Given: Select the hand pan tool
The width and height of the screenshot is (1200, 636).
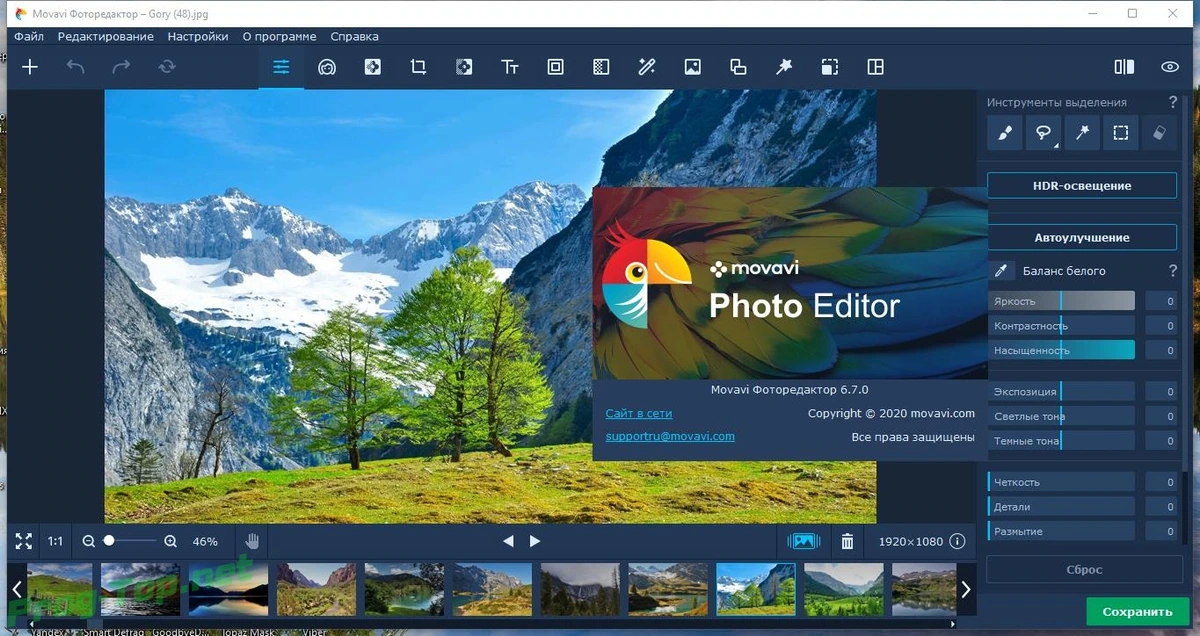Looking at the screenshot, I should click(253, 541).
